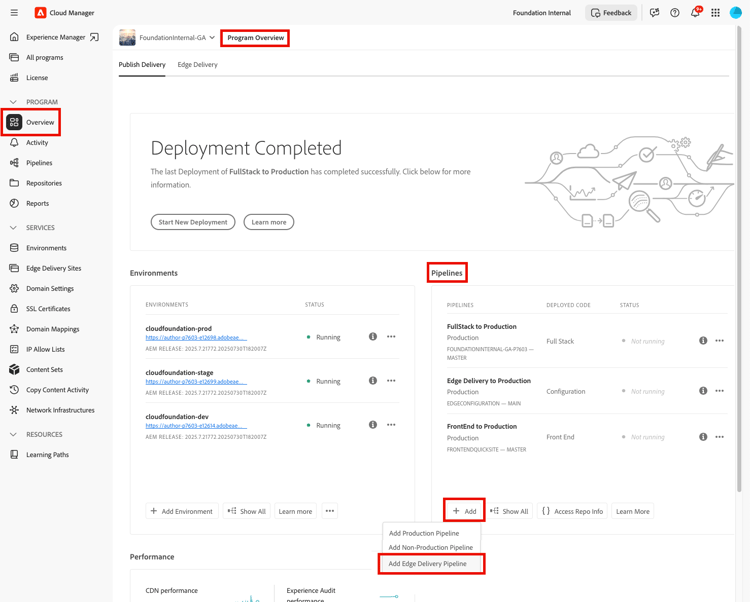This screenshot has width=750, height=602.
Task: Click the Add Environment button
Action: click(182, 511)
